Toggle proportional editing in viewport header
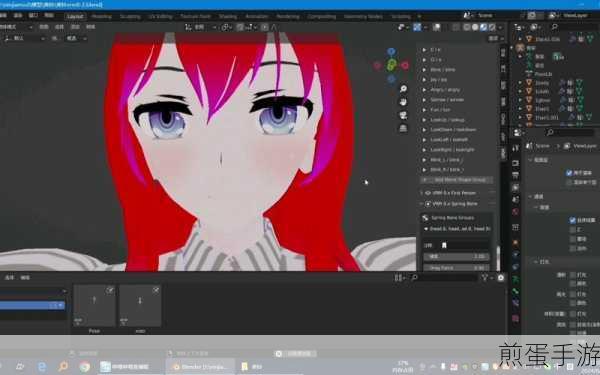The width and height of the screenshot is (600, 375). click(264, 27)
